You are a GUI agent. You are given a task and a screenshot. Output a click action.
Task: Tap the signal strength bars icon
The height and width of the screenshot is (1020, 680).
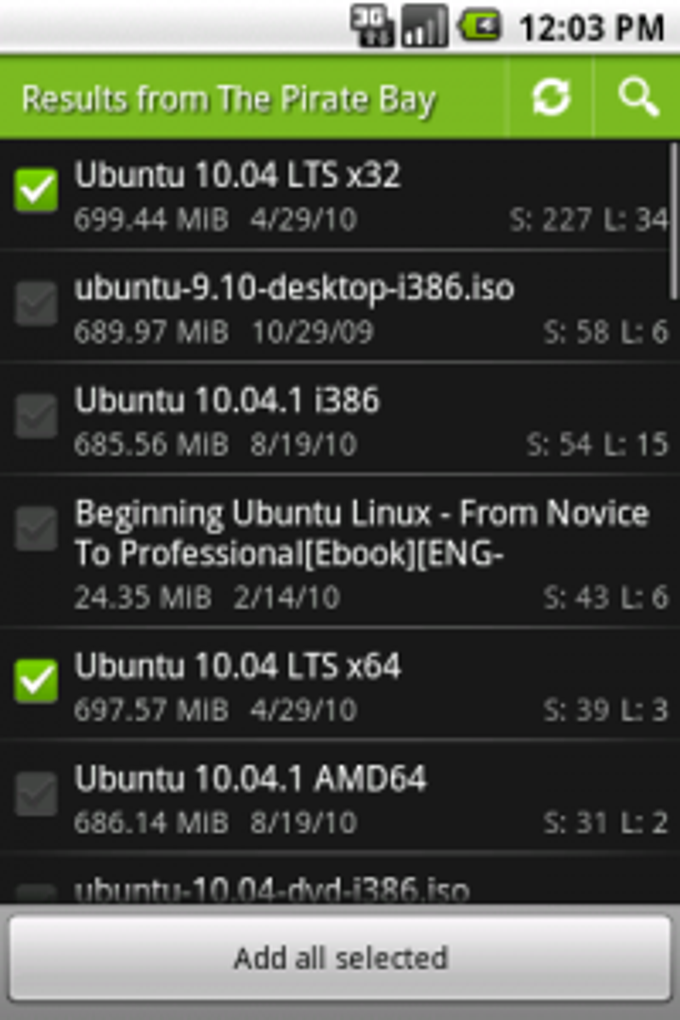[x=425, y=26]
